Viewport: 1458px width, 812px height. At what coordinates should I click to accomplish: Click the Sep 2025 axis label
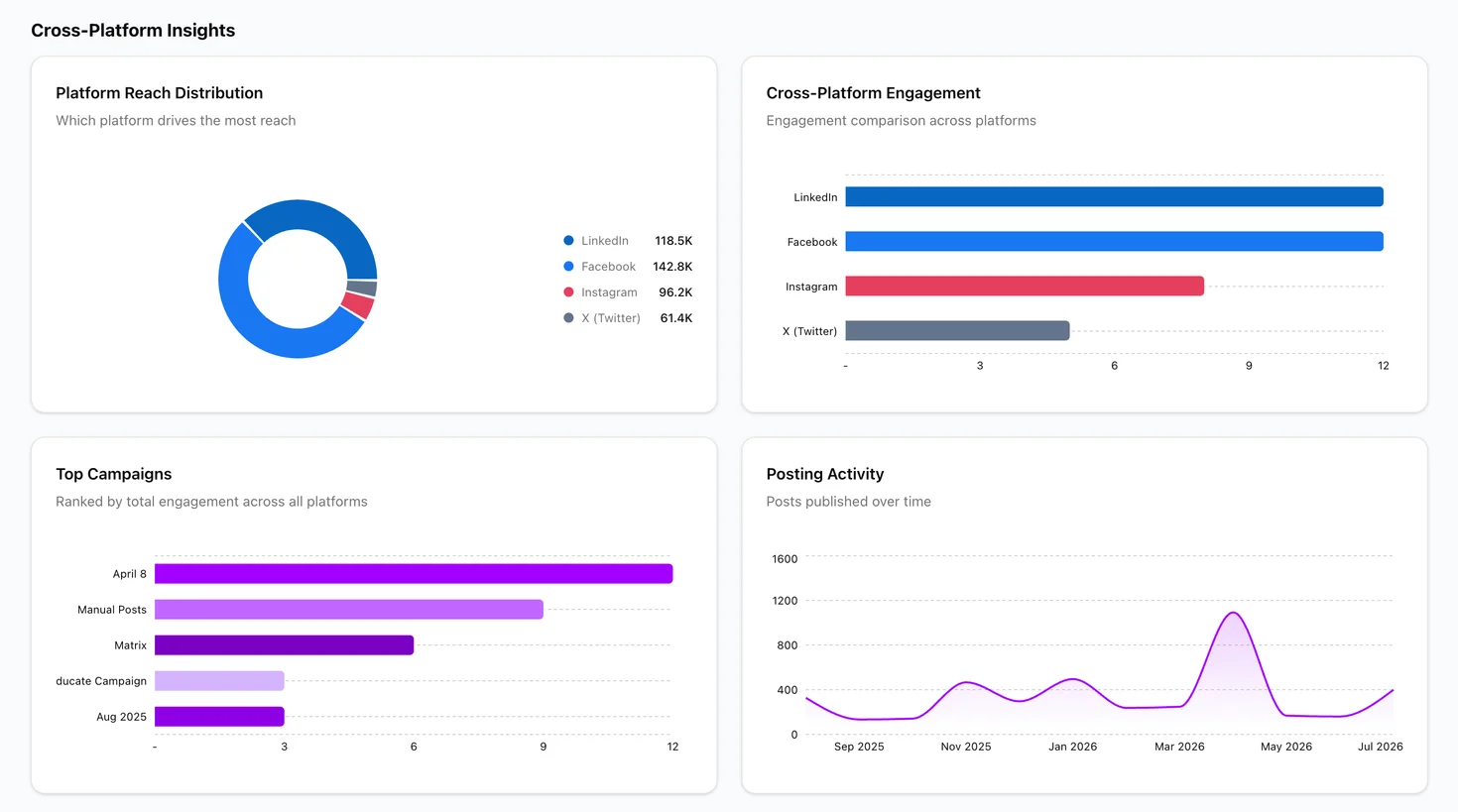pyautogui.click(x=859, y=747)
